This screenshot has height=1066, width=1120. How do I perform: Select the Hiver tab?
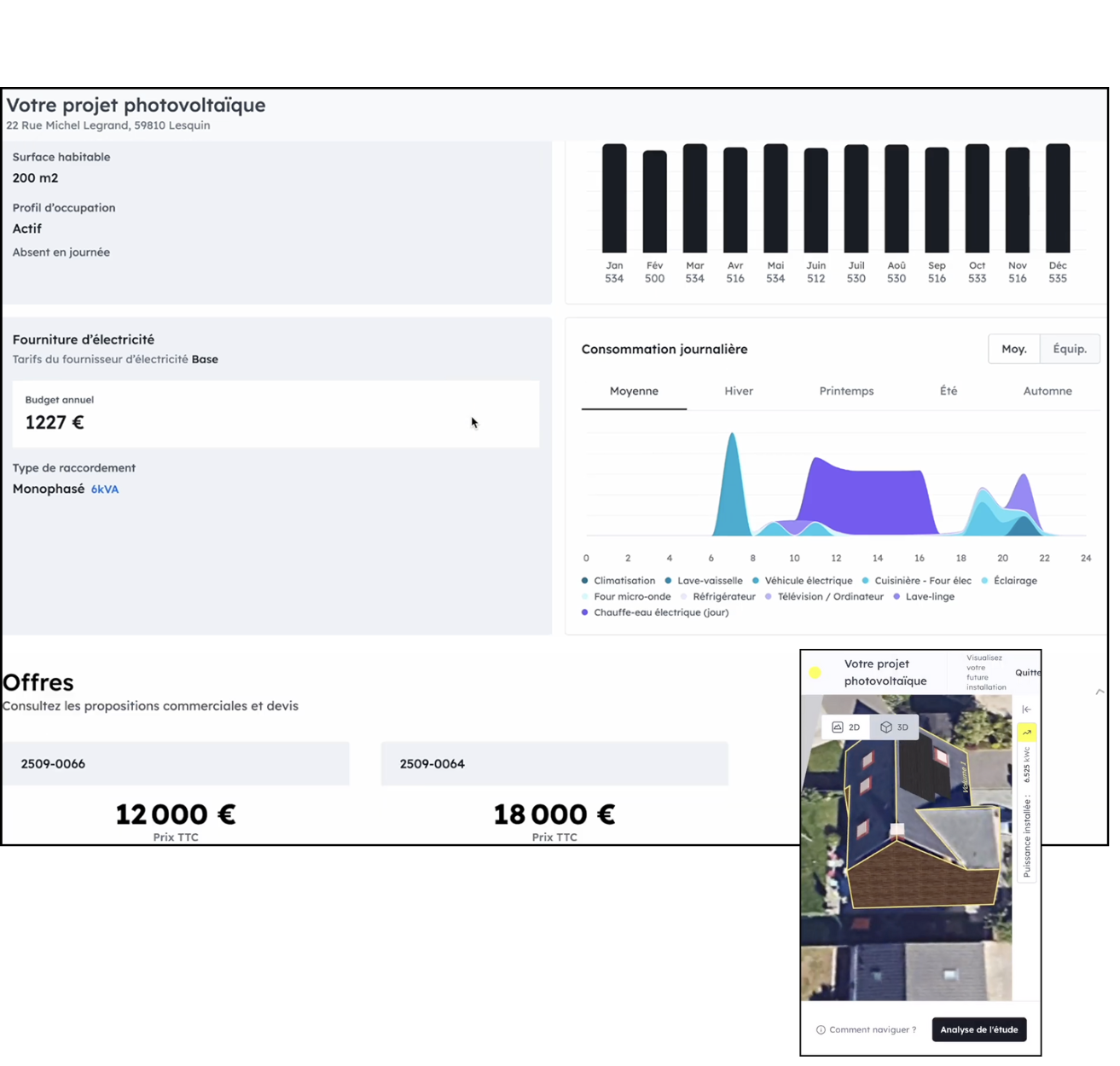[x=739, y=391]
